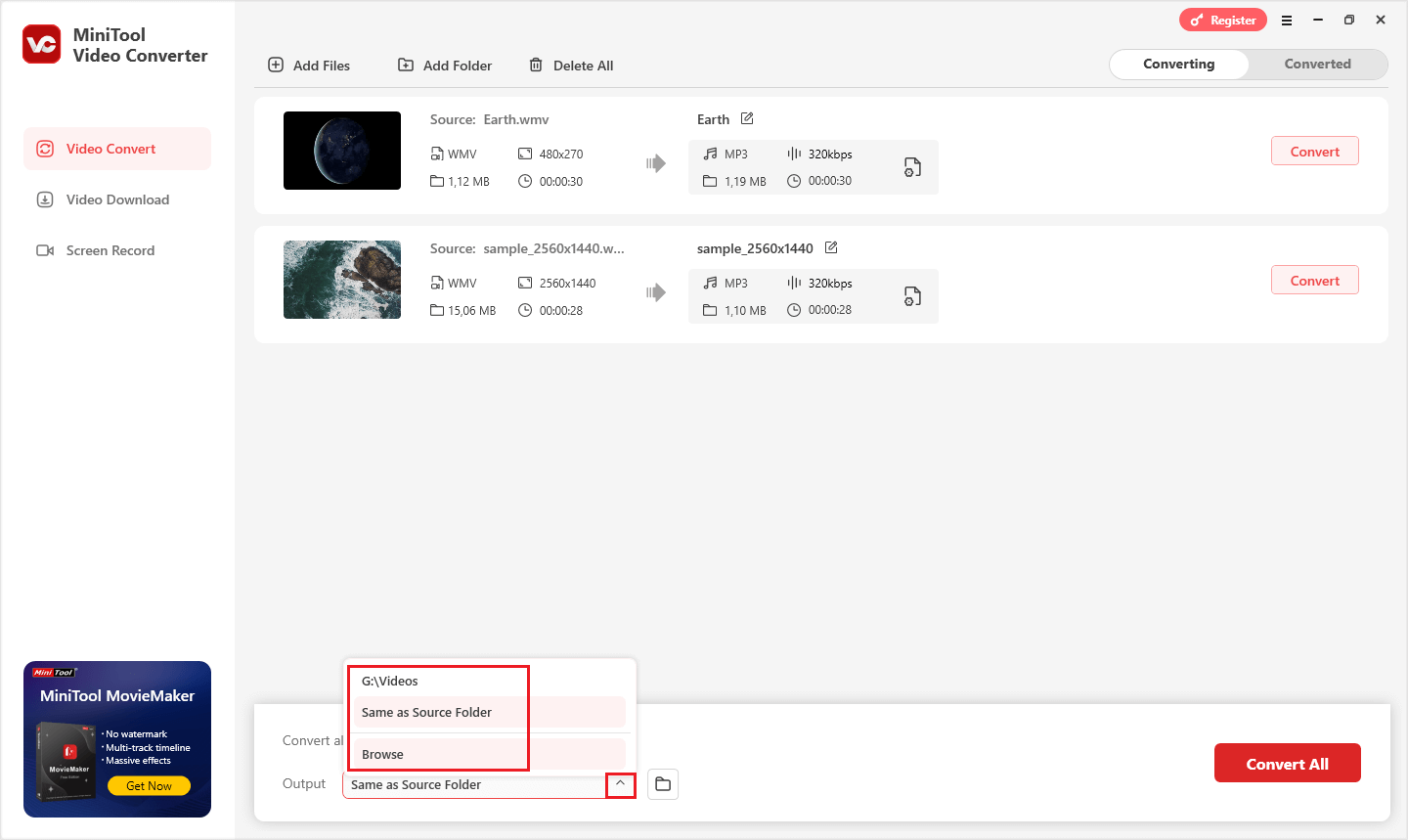1408x840 pixels.
Task: Click Earth output duration 00:00:30
Action: [830, 181]
